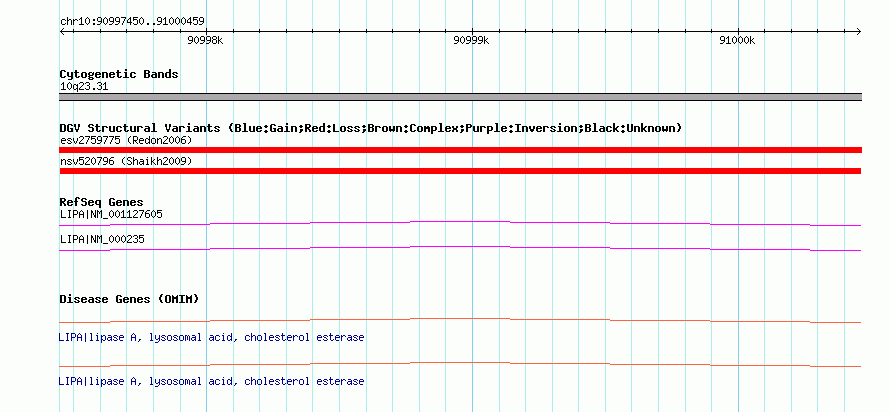Viewport: 890px width, 412px height.
Task: Click the 91000k ruler tick label
Action: point(737,40)
